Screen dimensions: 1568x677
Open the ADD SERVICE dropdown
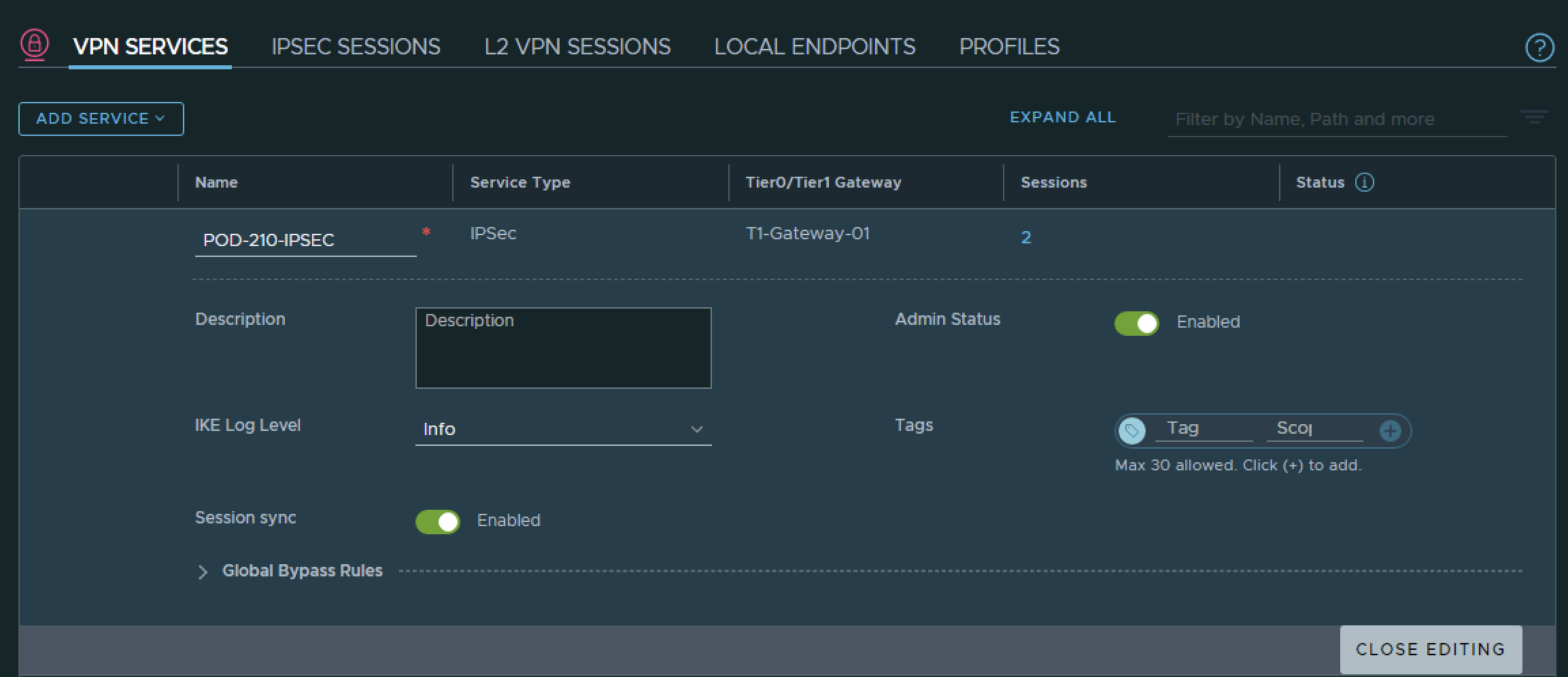pos(101,119)
